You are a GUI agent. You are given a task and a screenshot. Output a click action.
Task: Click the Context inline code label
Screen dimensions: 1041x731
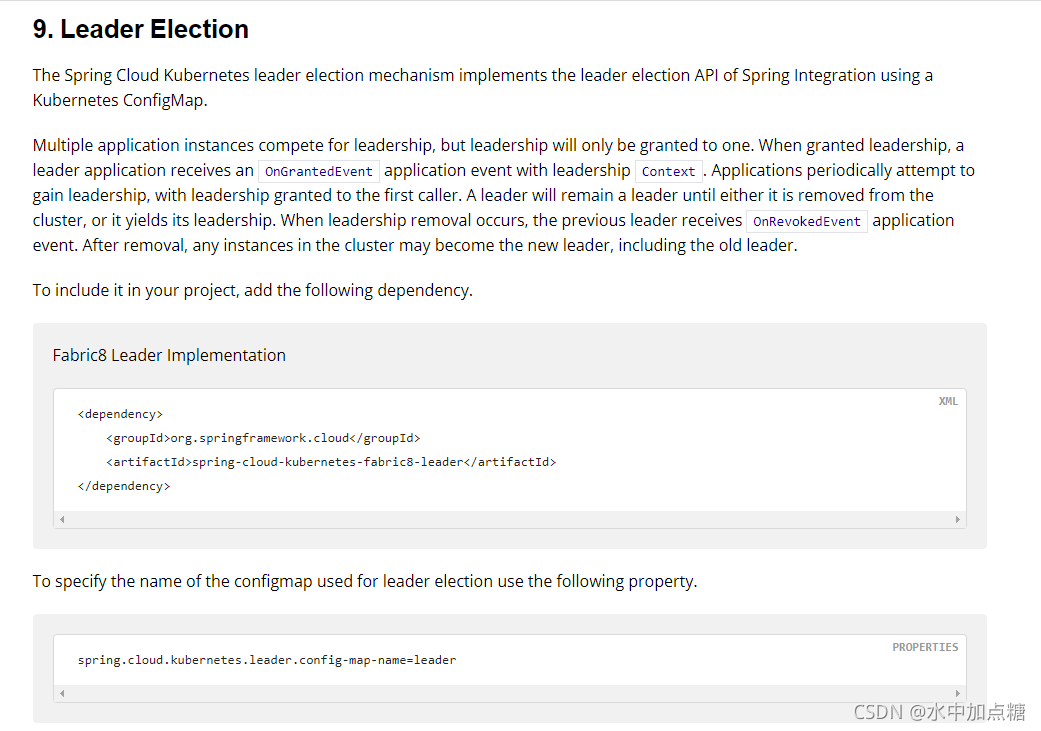tap(669, 171)
